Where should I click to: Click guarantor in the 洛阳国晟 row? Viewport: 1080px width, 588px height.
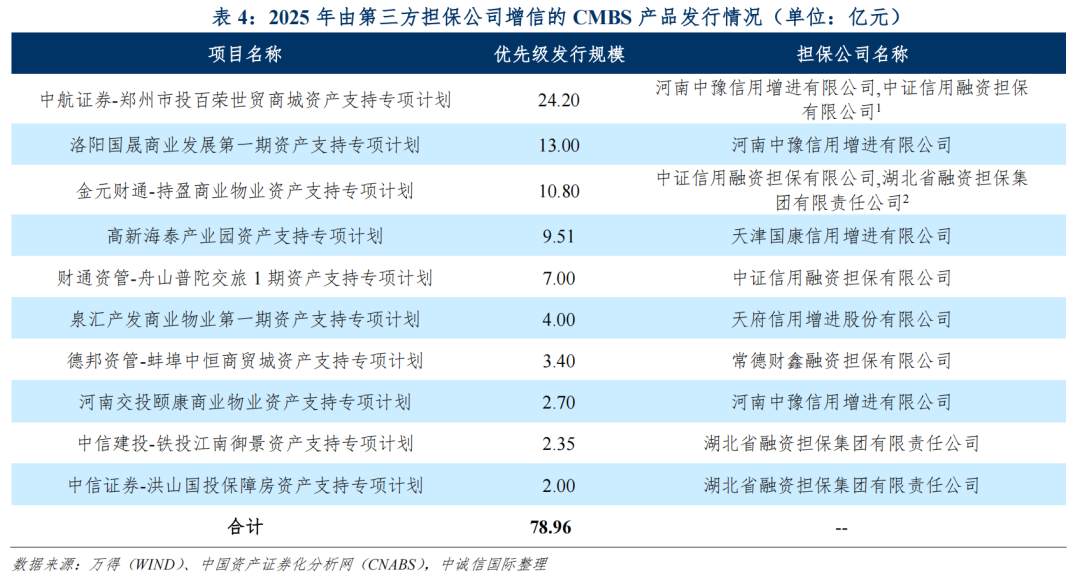842,145
